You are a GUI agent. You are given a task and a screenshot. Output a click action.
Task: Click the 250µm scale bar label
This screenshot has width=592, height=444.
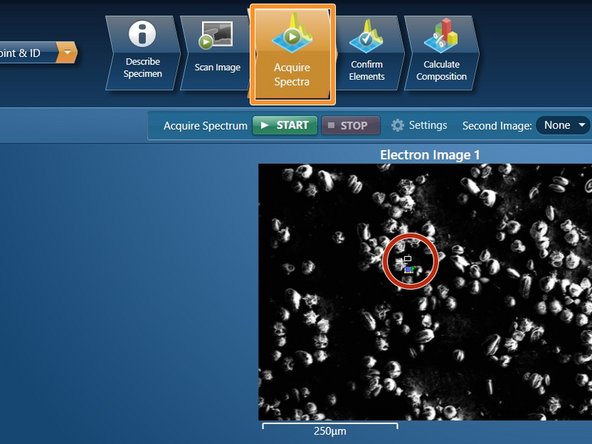(x=330, y=431)
